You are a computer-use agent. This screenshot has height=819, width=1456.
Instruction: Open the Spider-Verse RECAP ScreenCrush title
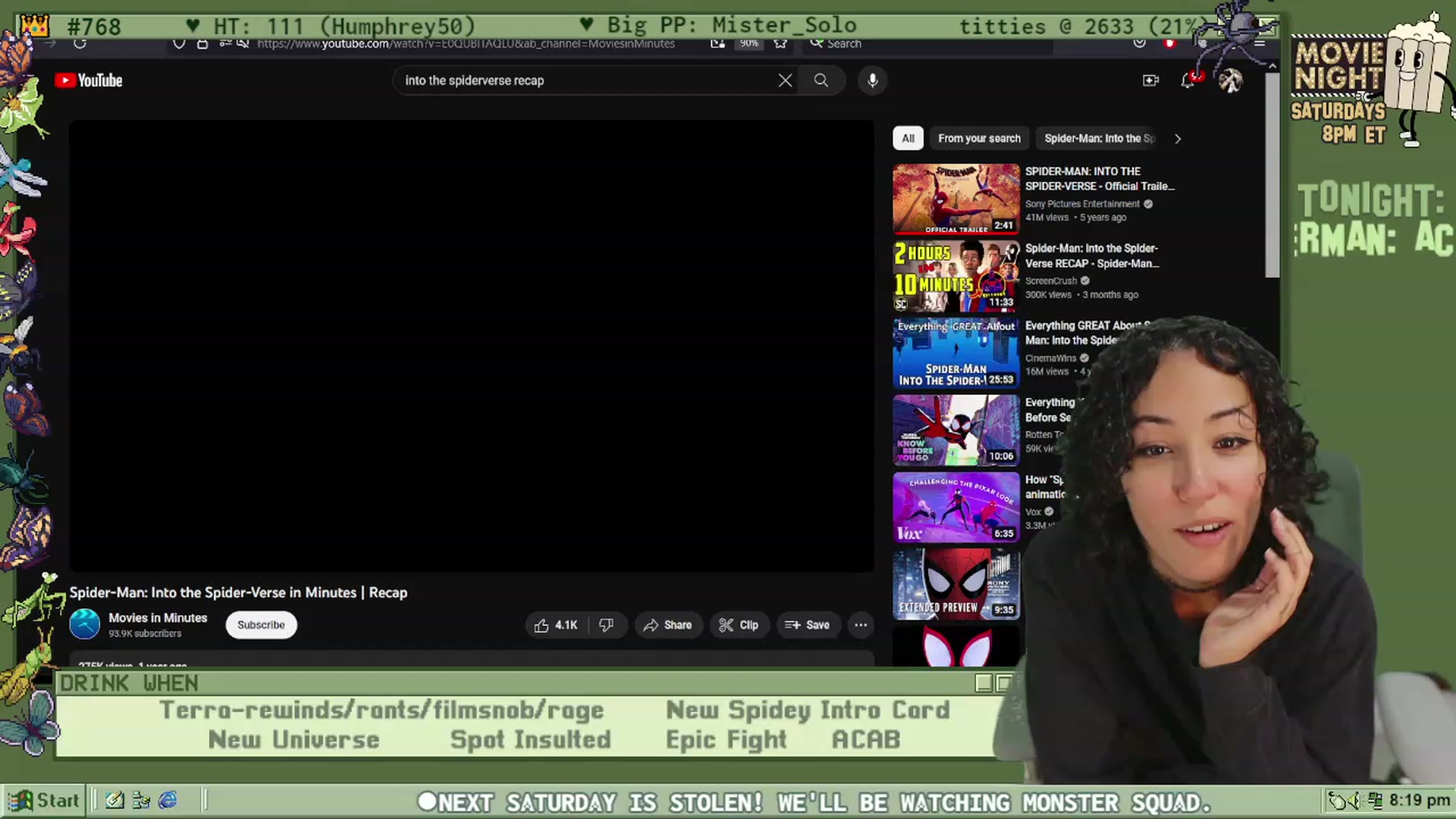[x=1092, y=256]
